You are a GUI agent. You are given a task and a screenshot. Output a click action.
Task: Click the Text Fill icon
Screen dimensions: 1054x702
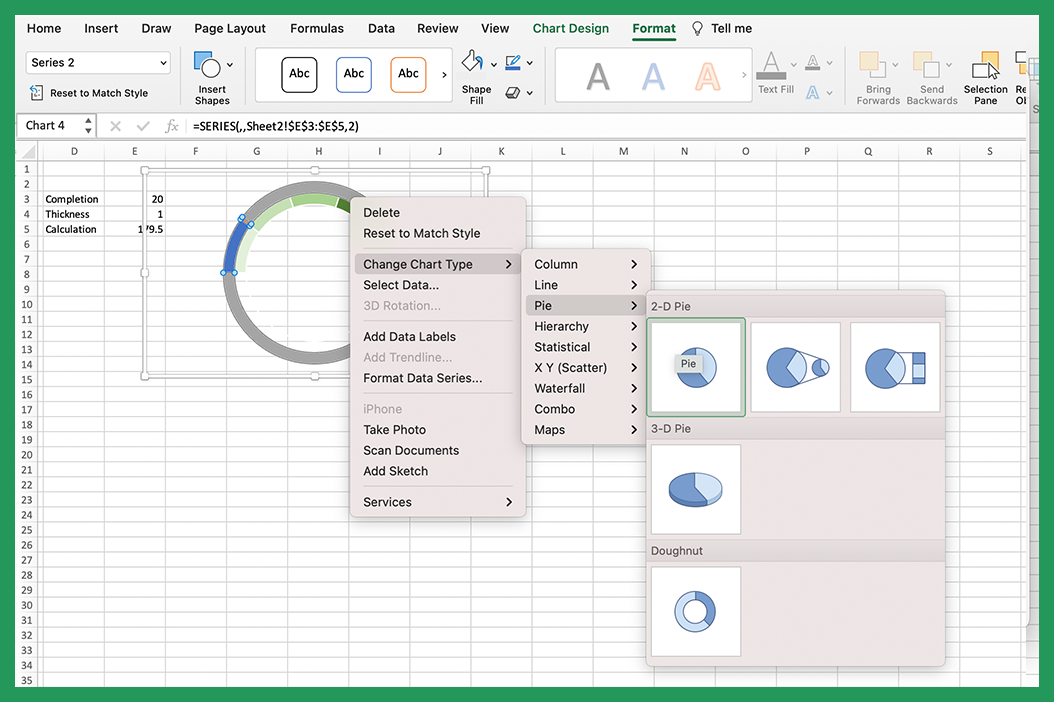(x=771, y=65)
